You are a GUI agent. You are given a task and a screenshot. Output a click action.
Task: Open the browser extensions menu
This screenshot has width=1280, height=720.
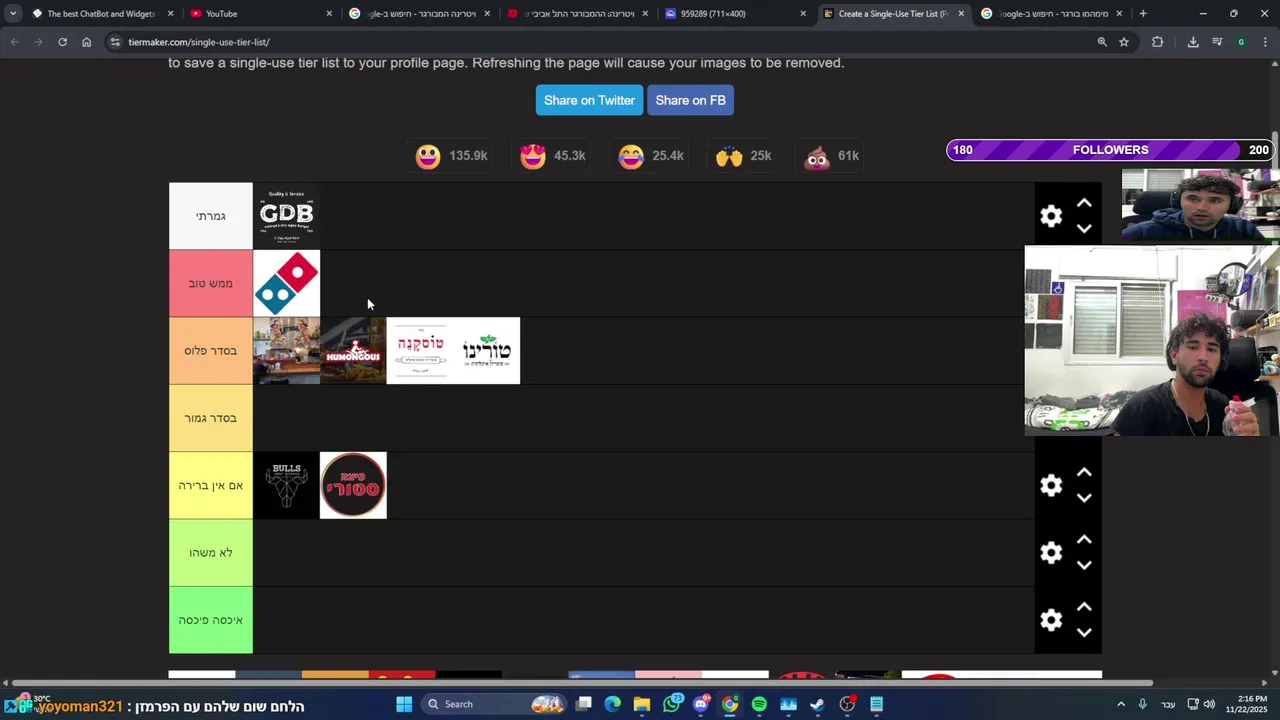tap(1157, 42)
